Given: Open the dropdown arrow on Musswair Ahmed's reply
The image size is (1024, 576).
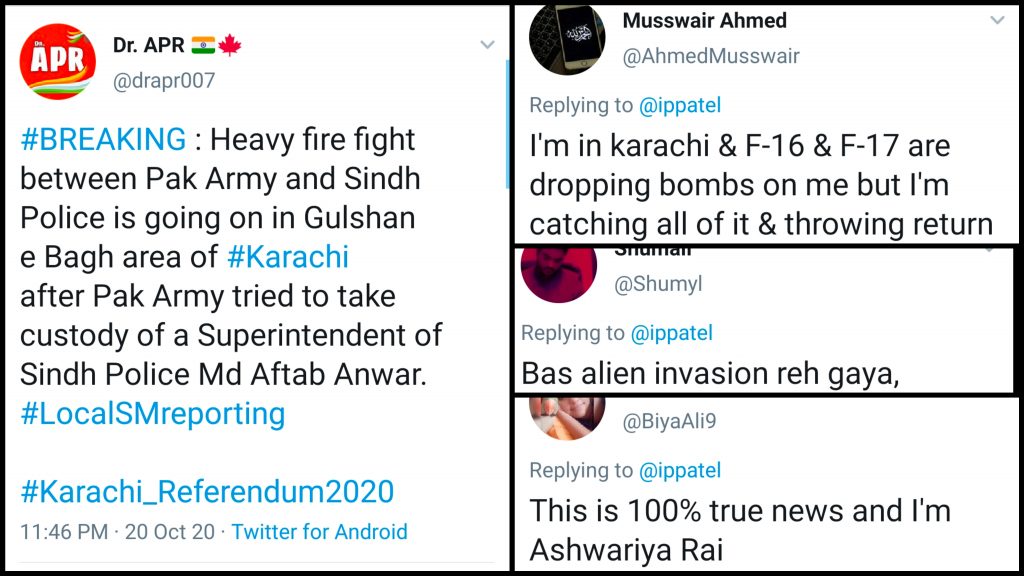Looking at the screenshot, I should [997, 20].
